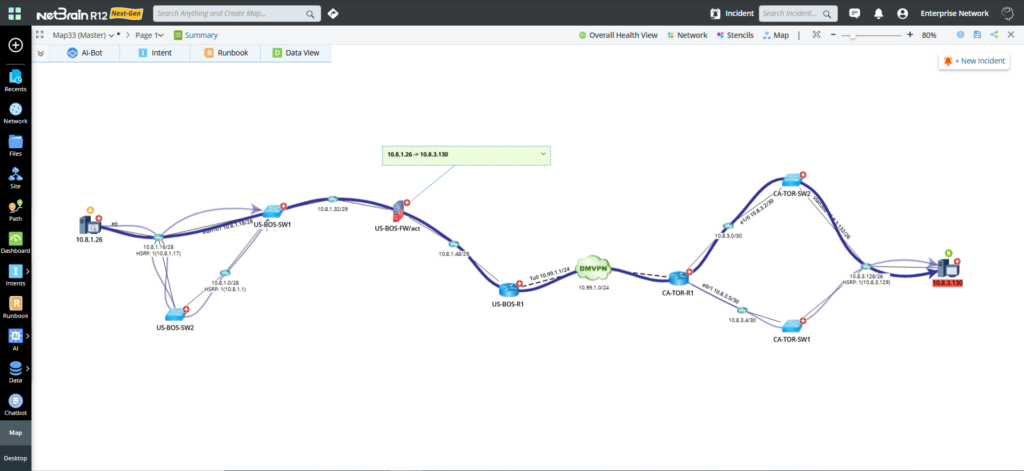Image resolution: width=1024 pixels, height=471 pixels.
Task: Open Overall Health View
Action: (618, 35)
